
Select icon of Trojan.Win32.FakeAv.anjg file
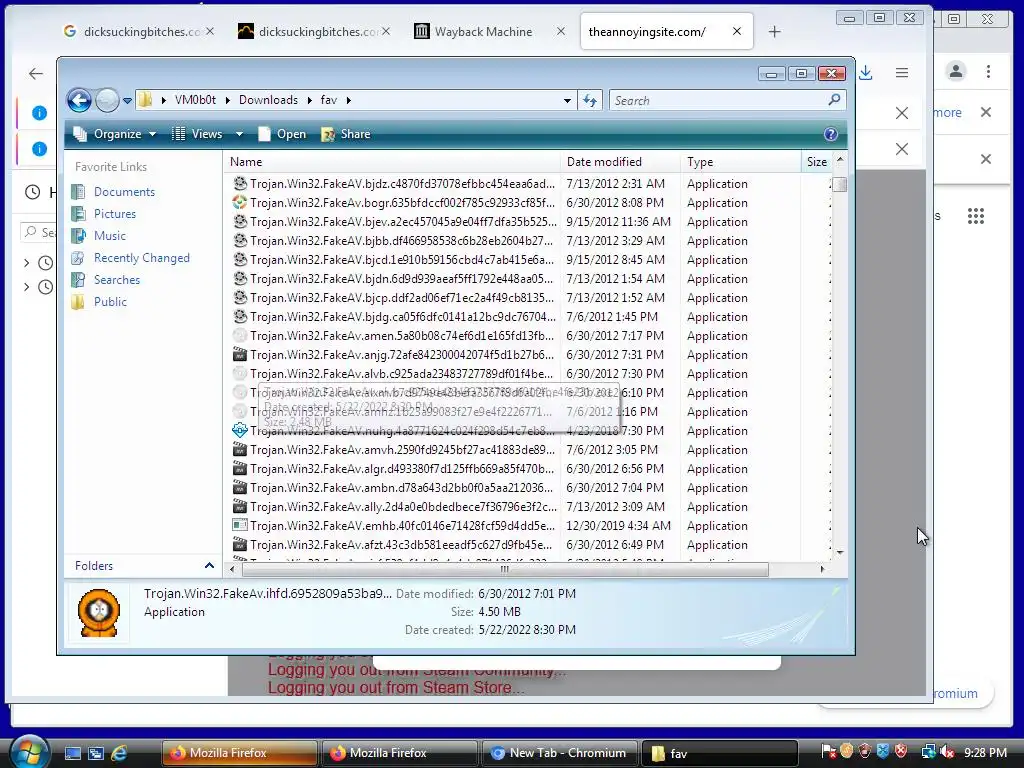240,355
